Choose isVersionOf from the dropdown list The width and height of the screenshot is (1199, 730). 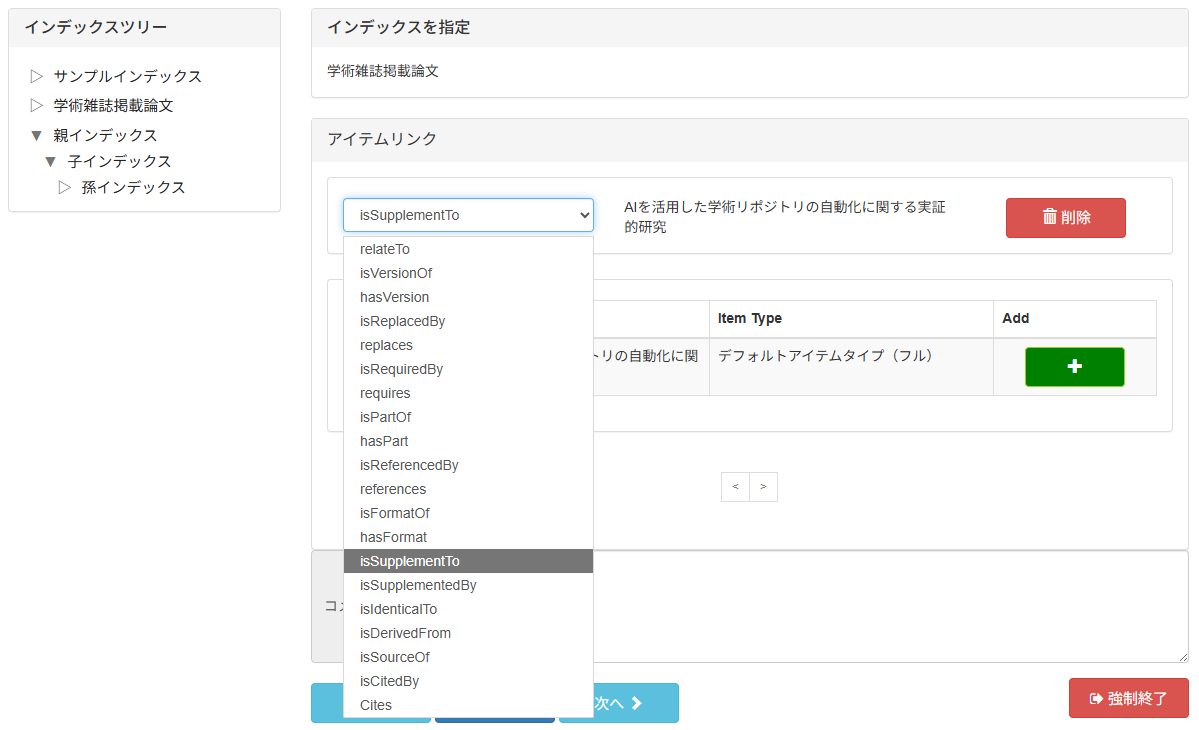click(396, 273)
